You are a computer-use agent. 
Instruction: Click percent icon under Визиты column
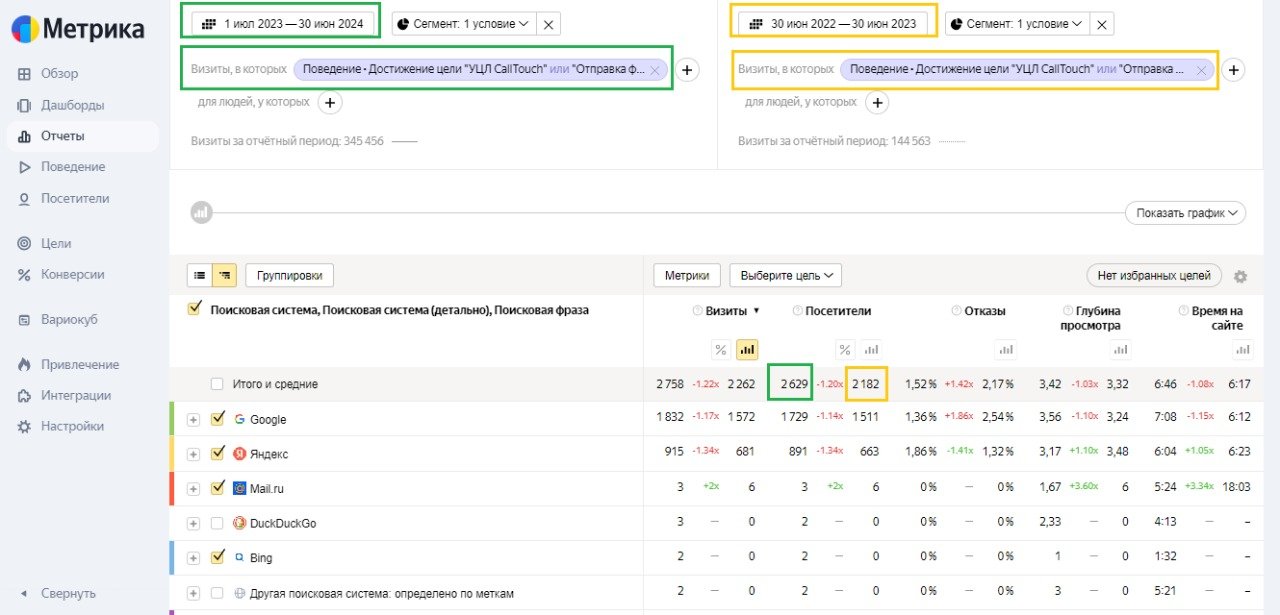point(720,349)
